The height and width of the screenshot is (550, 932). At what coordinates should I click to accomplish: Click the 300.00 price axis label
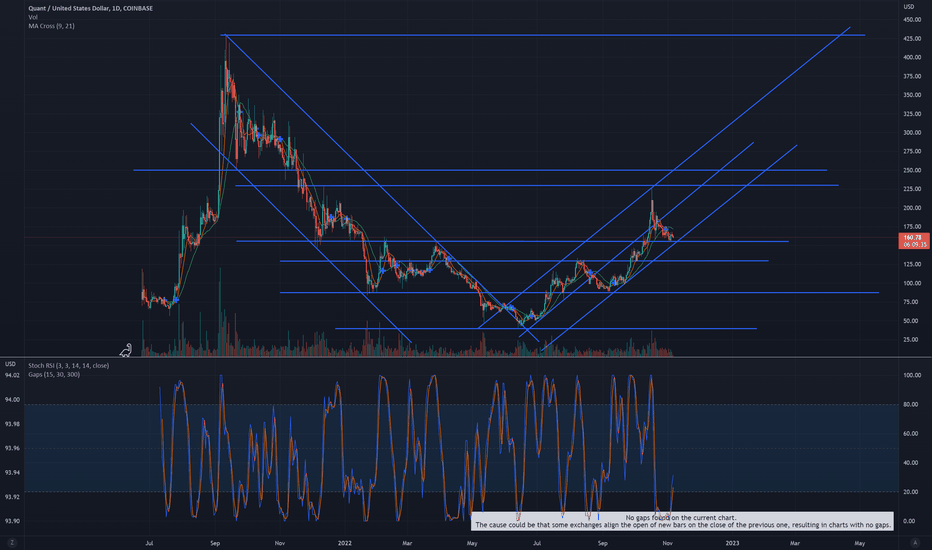912,133
